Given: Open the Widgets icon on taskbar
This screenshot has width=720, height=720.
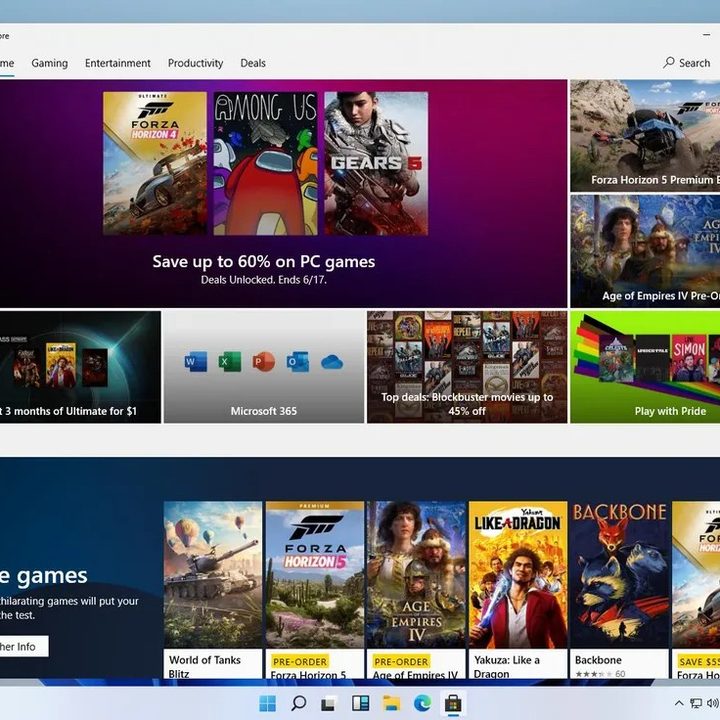Looking at the screenshot, I should tap(360, 703).
